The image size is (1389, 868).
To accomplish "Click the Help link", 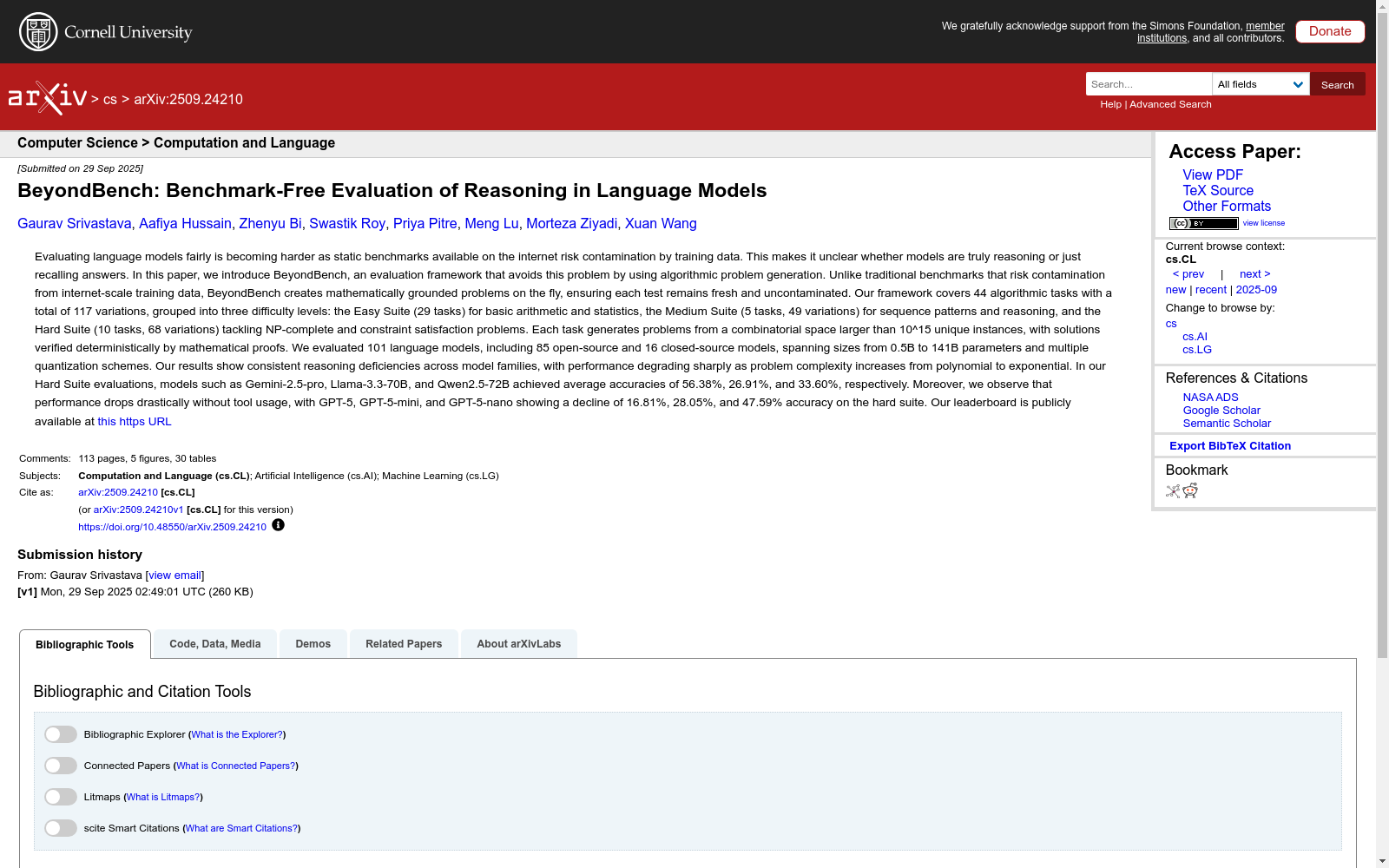I will [1110, 104].
